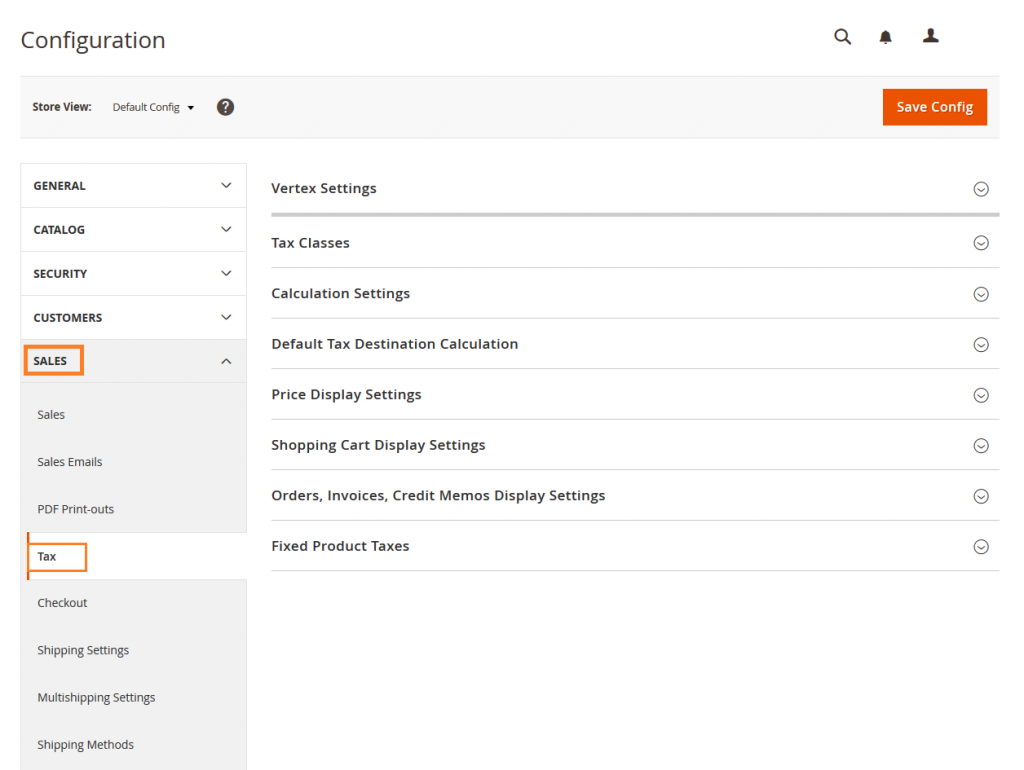The image size is (1024, 770).
Task: Click Orders, Invoices, Credit Memos Display Settings heading
Action: click(x=438, y=496)
